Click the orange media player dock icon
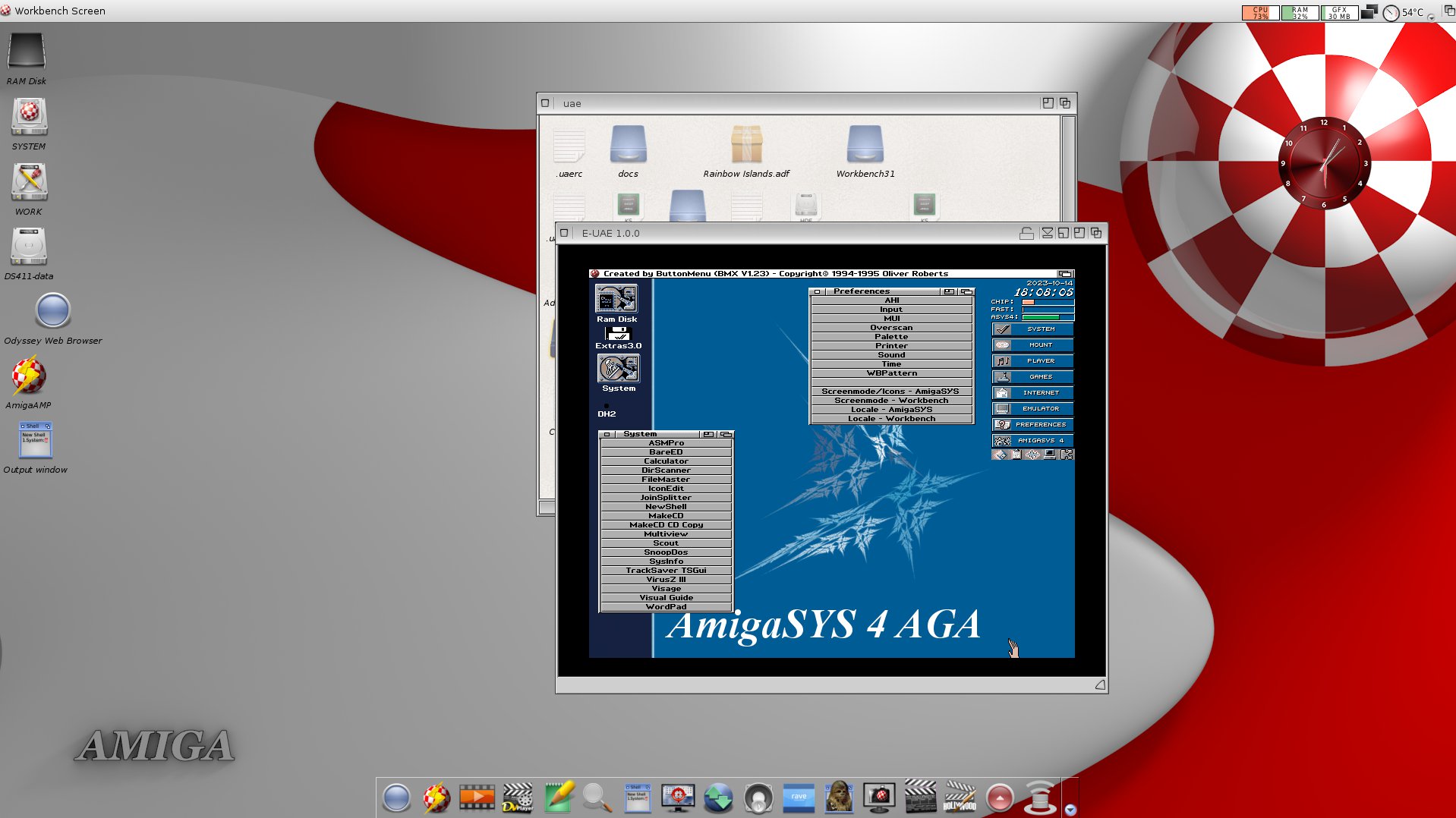Viewport: 1456px width, 818px height. tap(477, 798)
